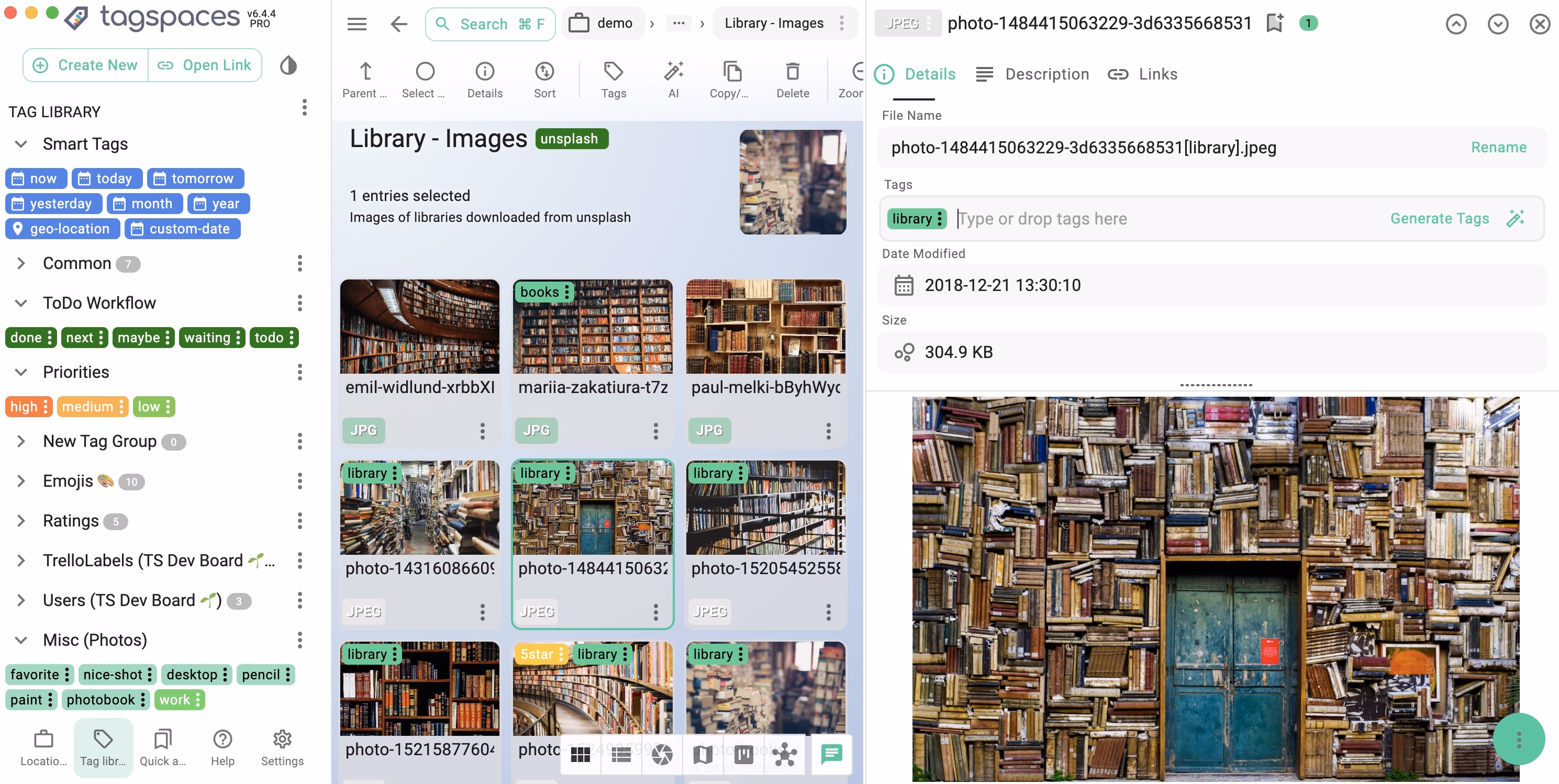This screenshot has width=1559, height=784.
Task: Select the grid perspective view icon
Action: [581, 754]
